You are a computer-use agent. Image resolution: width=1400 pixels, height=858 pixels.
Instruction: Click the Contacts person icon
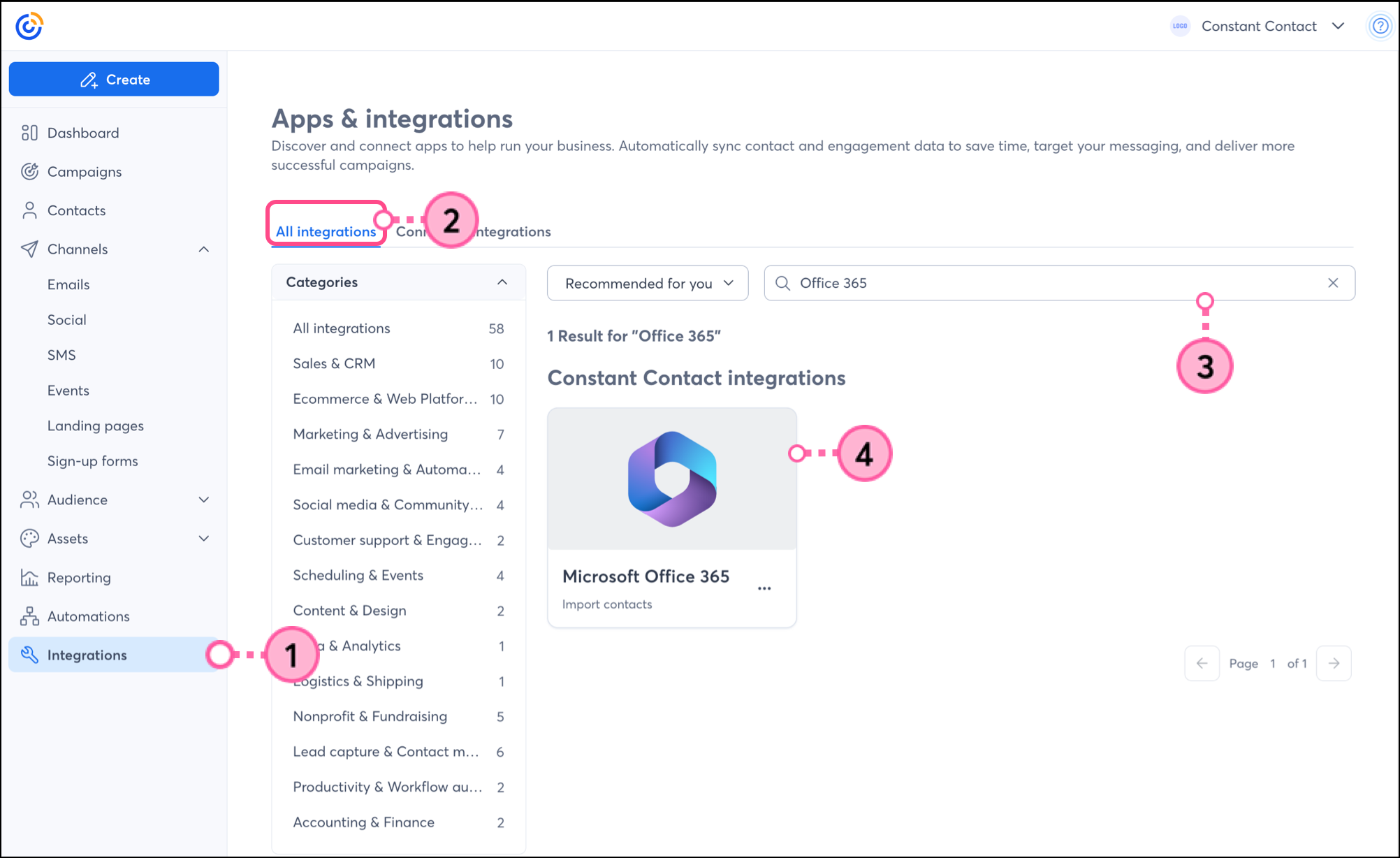[29, 210]
